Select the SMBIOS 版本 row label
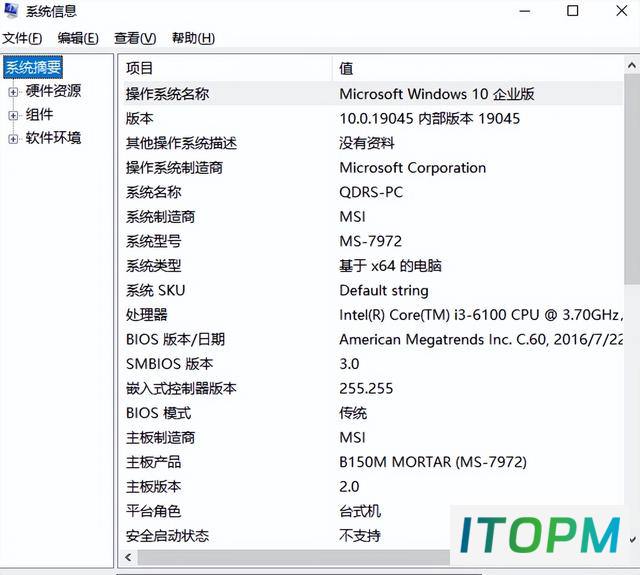 (x=169, y=364)
